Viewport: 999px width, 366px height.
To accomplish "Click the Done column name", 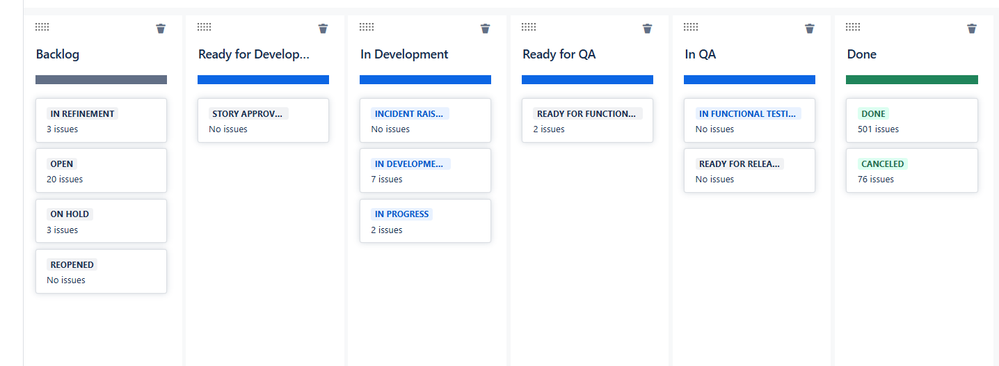I will coord(861,55).
